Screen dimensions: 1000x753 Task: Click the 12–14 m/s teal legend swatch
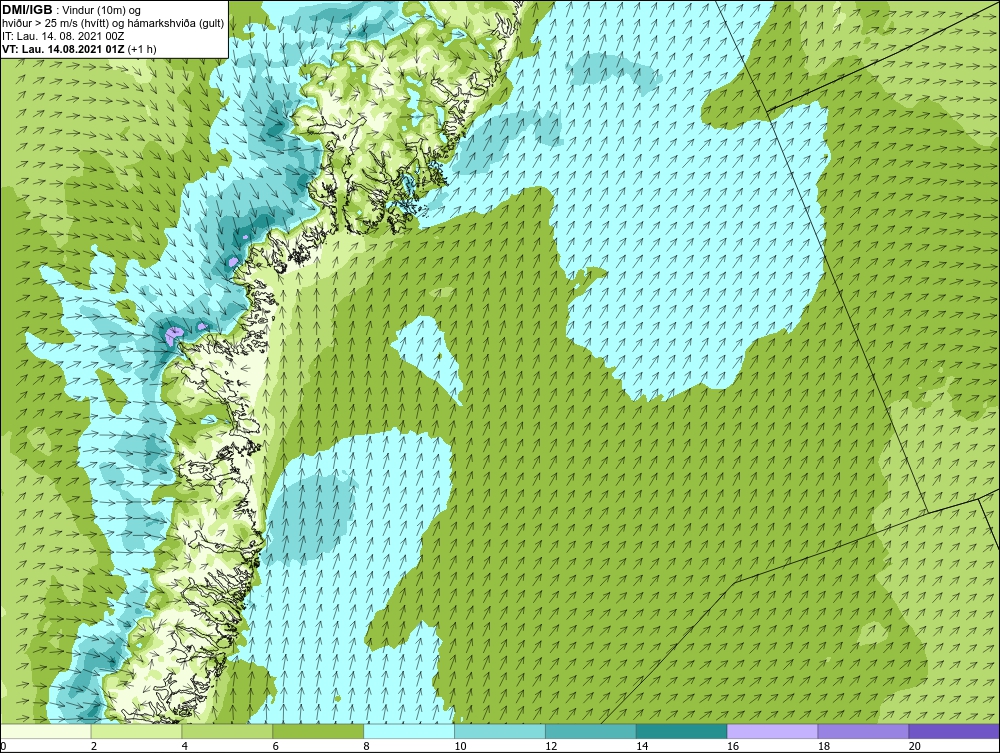point(591,731)
